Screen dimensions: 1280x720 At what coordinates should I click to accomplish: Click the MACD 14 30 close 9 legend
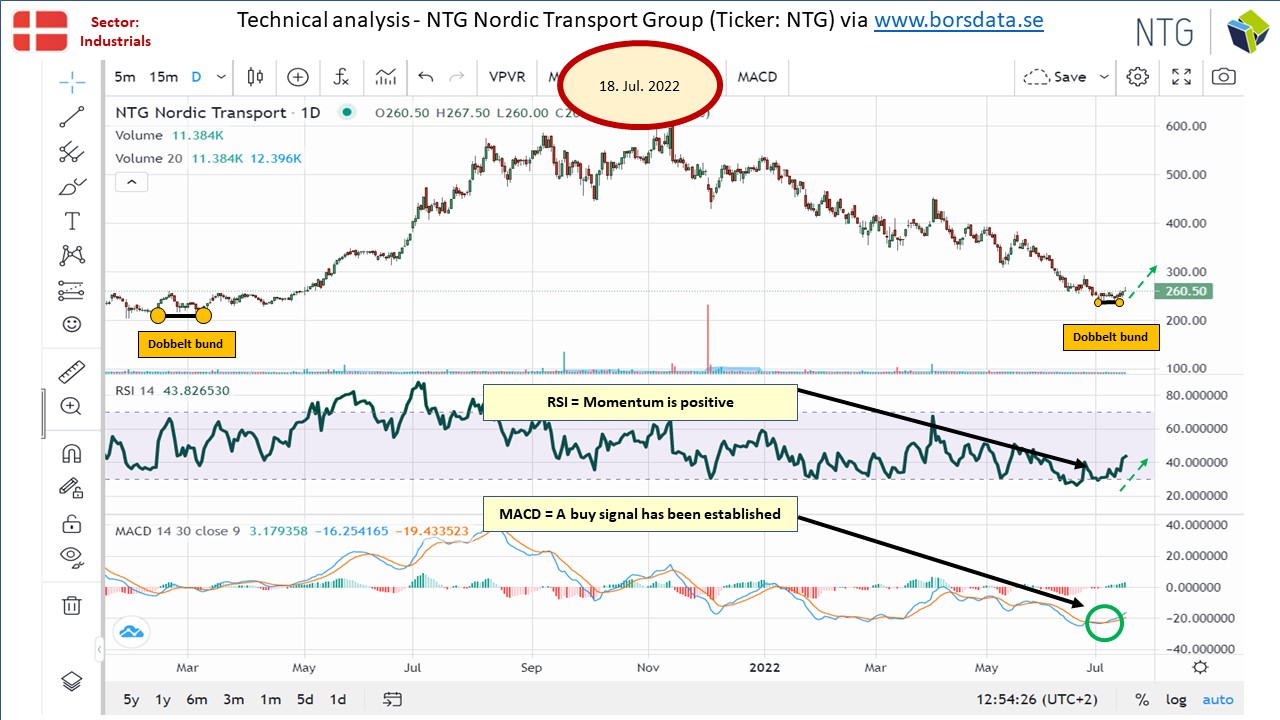pos(177,530)
